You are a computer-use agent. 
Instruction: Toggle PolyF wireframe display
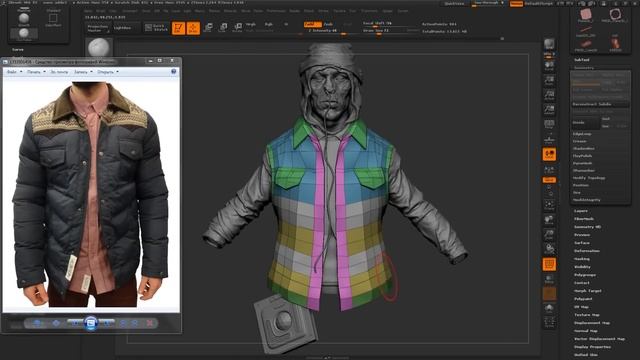point(549,264)
